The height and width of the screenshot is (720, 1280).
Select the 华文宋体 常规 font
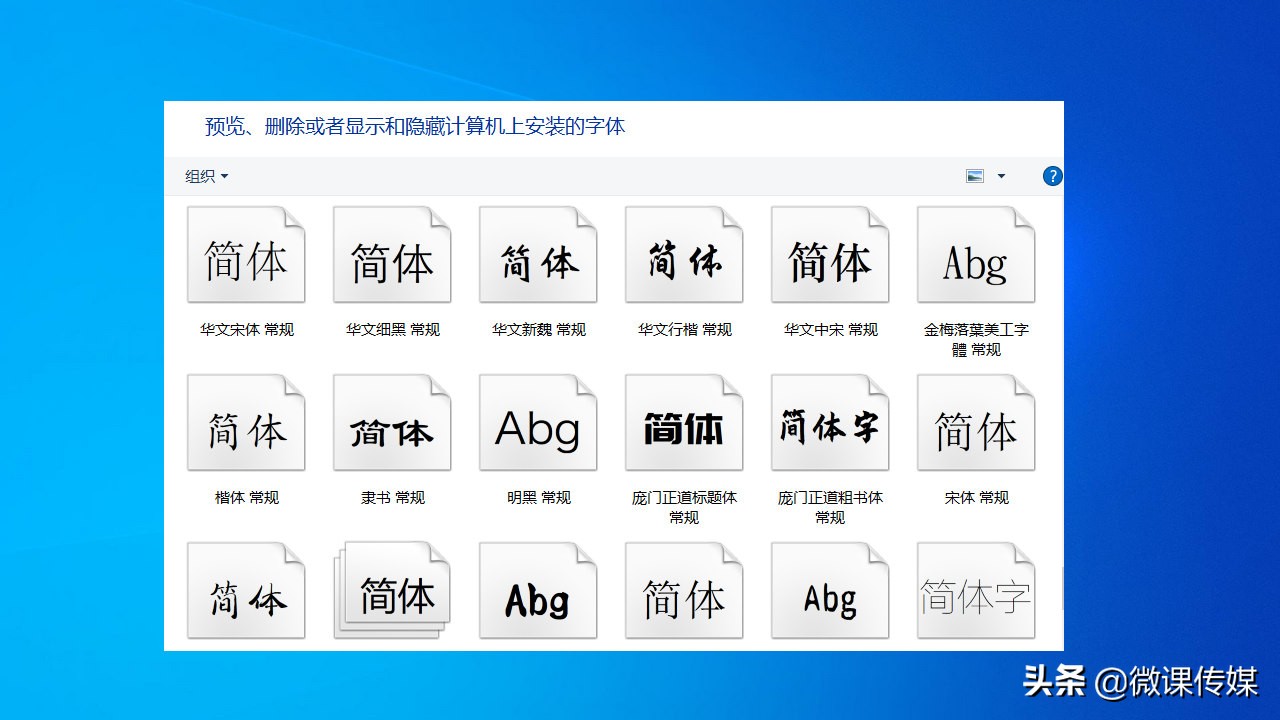click(x=246, y=254)
